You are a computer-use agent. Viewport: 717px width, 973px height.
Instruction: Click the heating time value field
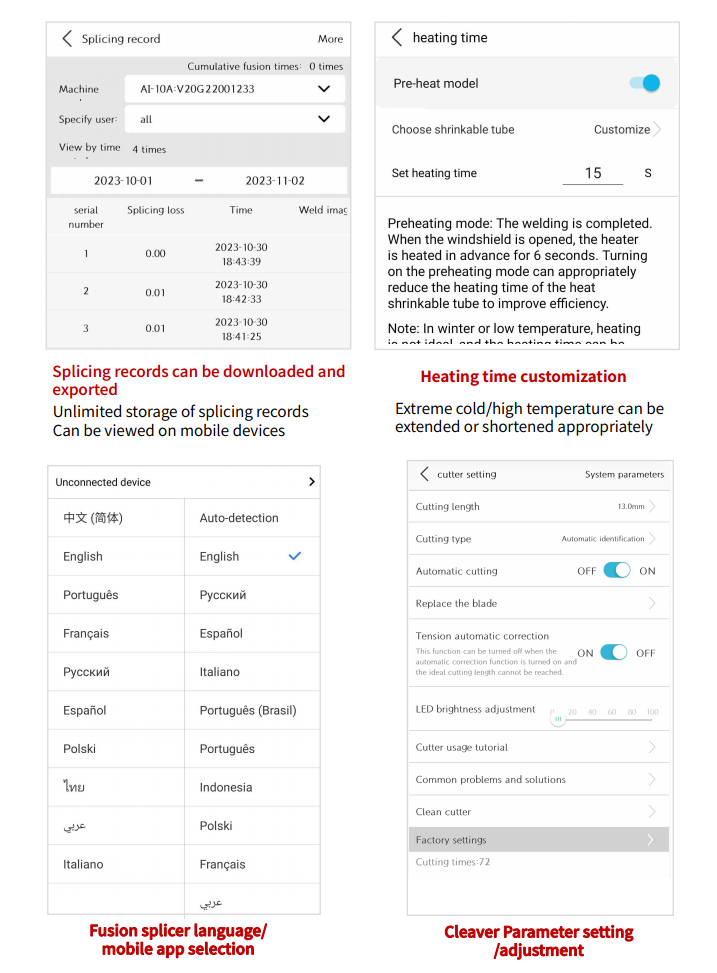point(593,174)
